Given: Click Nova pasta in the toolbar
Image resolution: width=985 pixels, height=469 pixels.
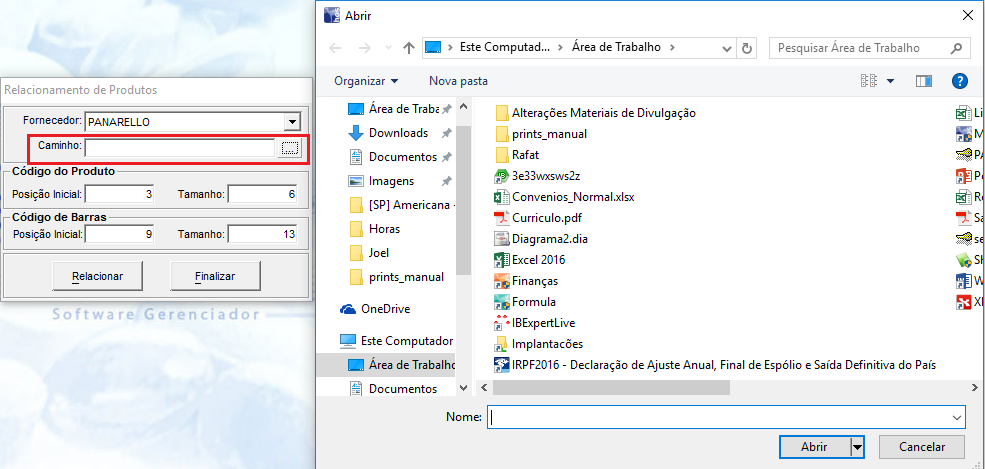Looking at the screenshot, I should point(458,80).
